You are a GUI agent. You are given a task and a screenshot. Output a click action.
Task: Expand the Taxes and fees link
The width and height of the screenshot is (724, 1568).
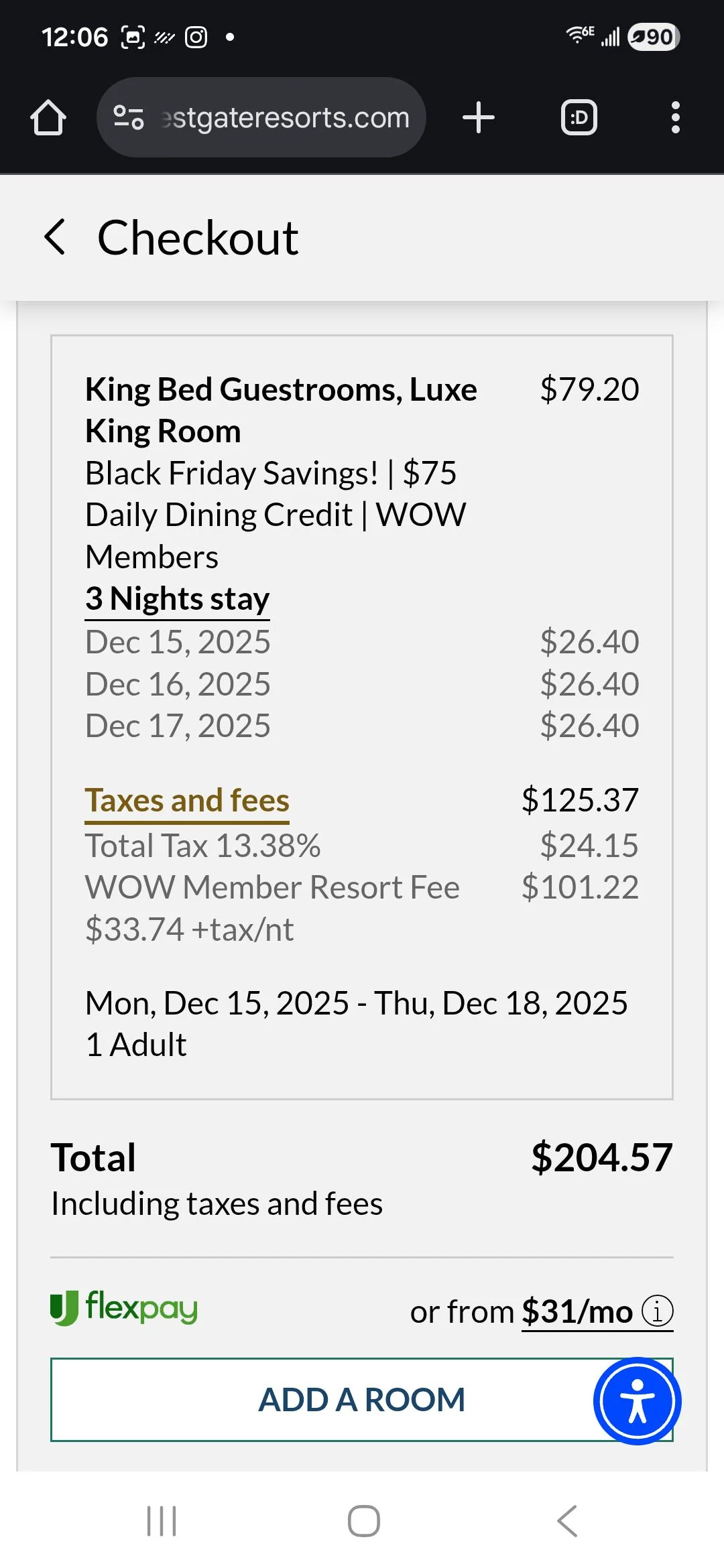pyautogui.click(x=187, y=801)
